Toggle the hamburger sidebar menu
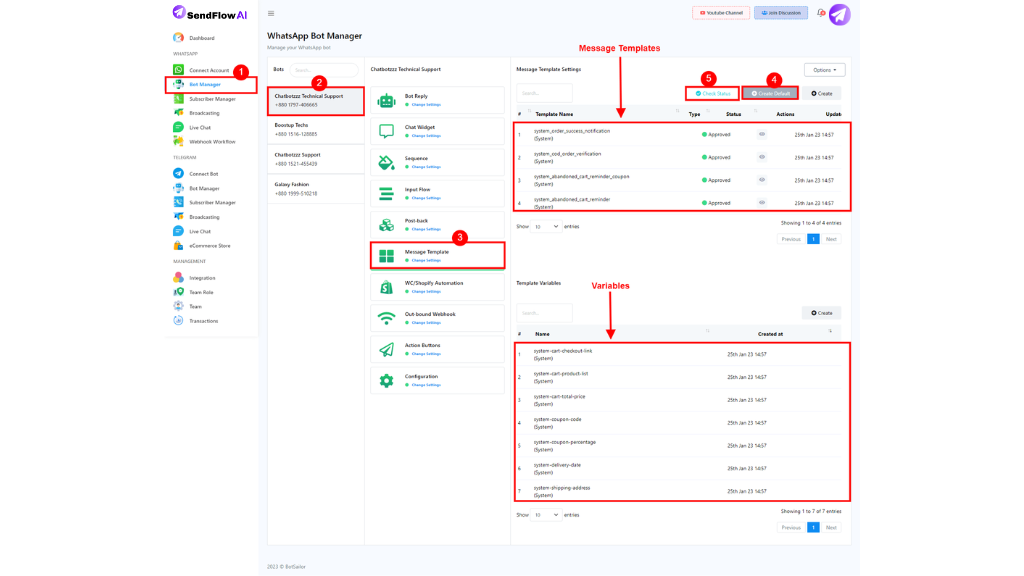This screenshot has width=1024, height=576. [271, 13]
